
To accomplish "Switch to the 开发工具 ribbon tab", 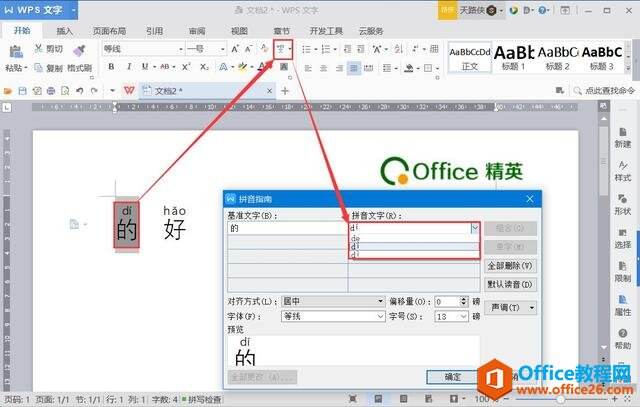I will click(x=326, y=31).
